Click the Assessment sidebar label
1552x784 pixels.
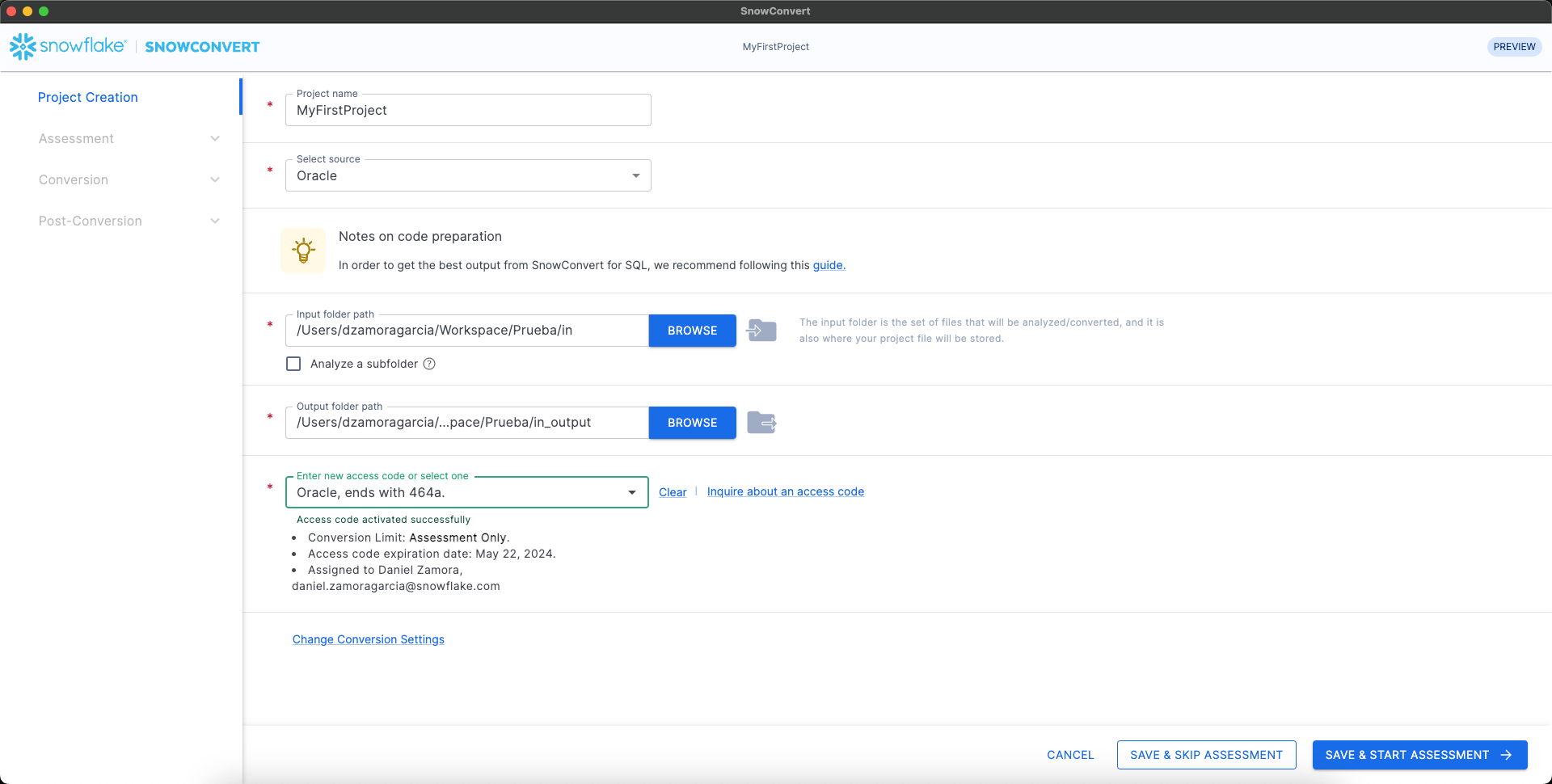point(76,138)
